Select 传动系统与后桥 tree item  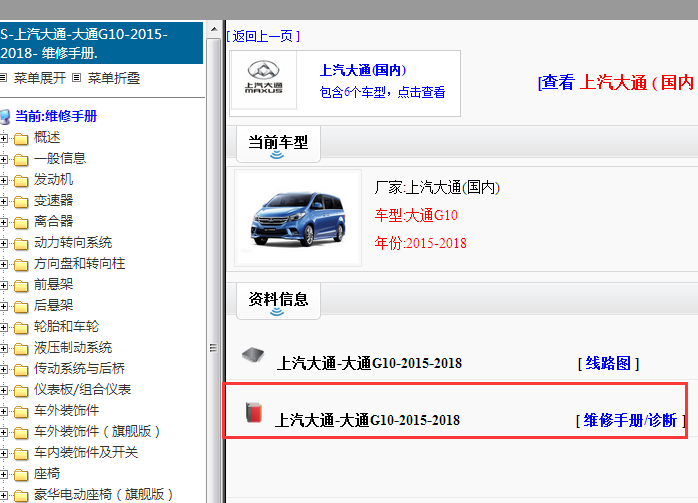point(79,369)
